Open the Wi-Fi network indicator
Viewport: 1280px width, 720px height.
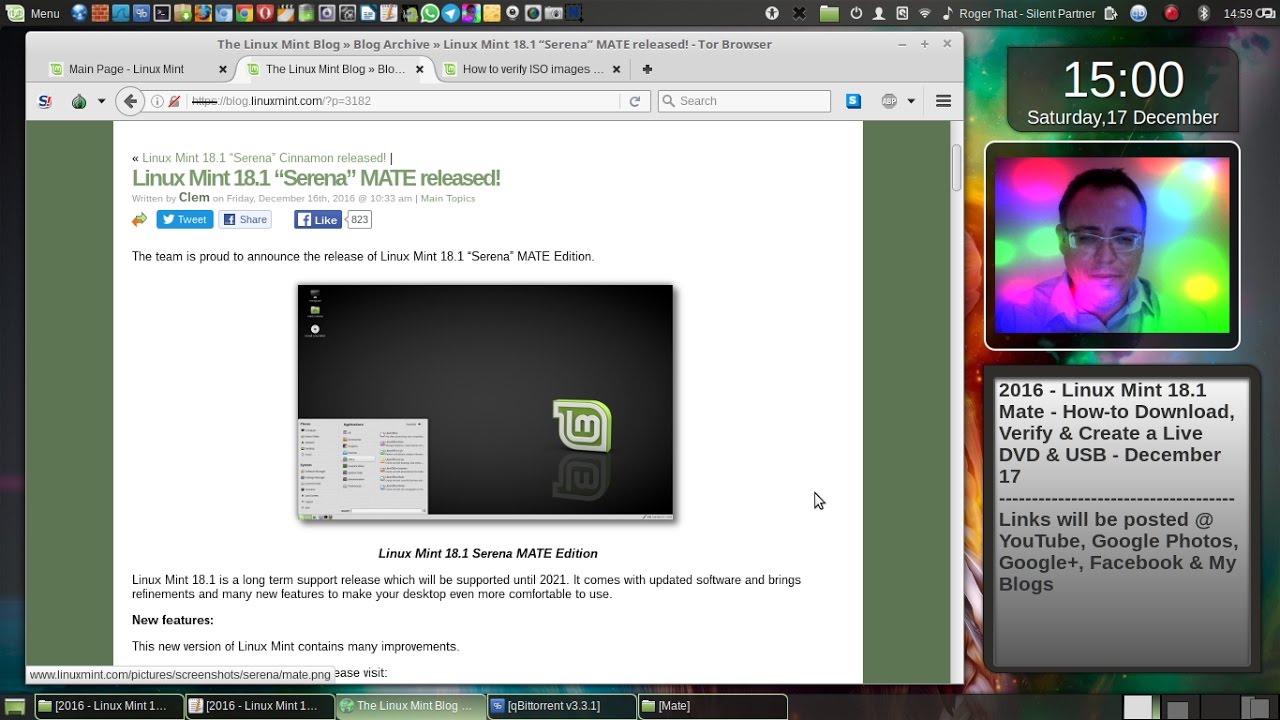[924, 13]
